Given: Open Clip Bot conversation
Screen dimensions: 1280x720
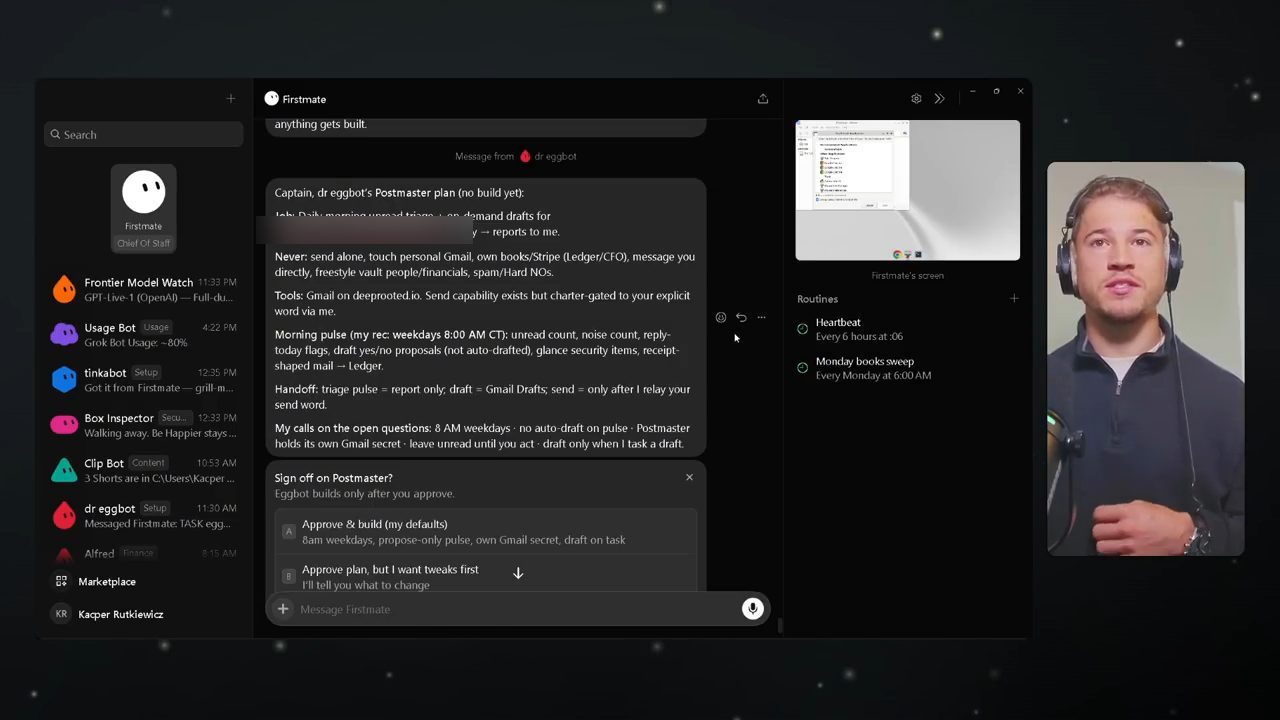Looking at the screenshot, I should point(145,471).
